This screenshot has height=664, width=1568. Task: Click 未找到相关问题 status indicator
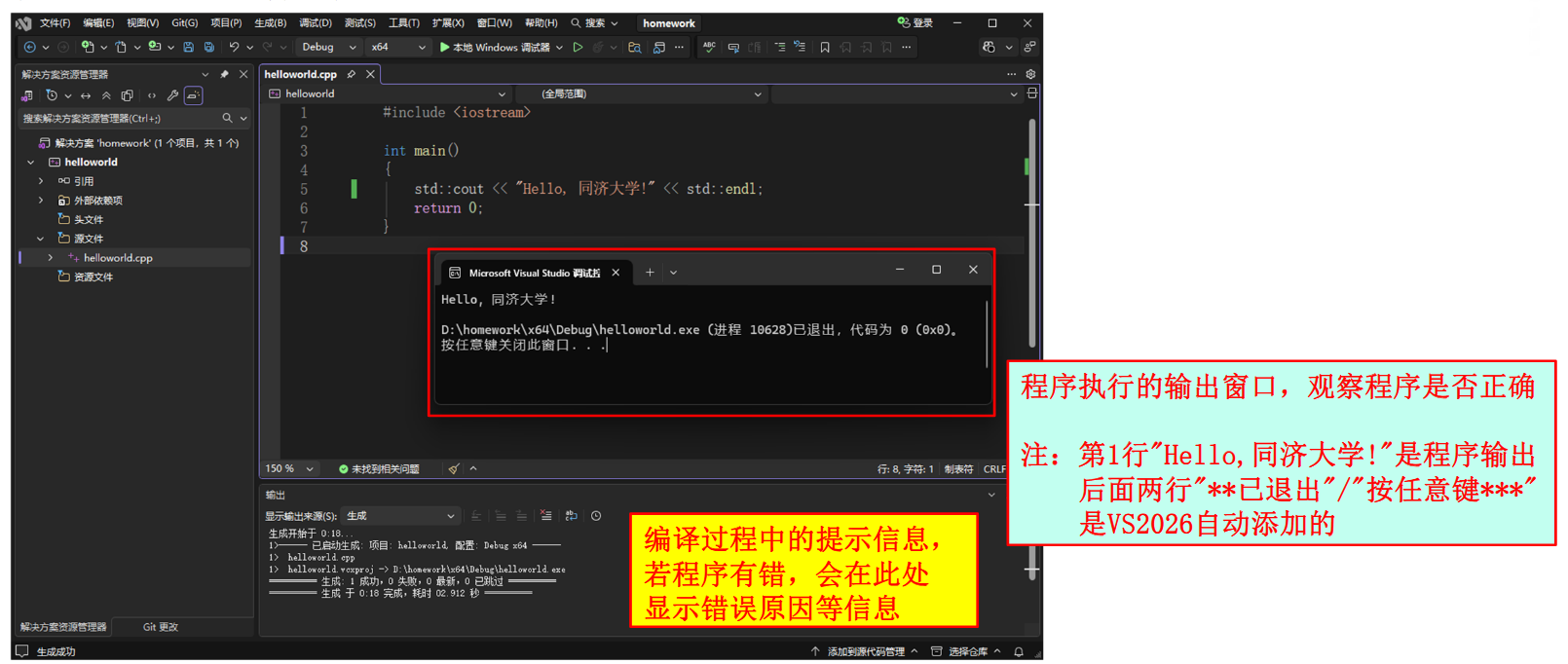point(379,468)
